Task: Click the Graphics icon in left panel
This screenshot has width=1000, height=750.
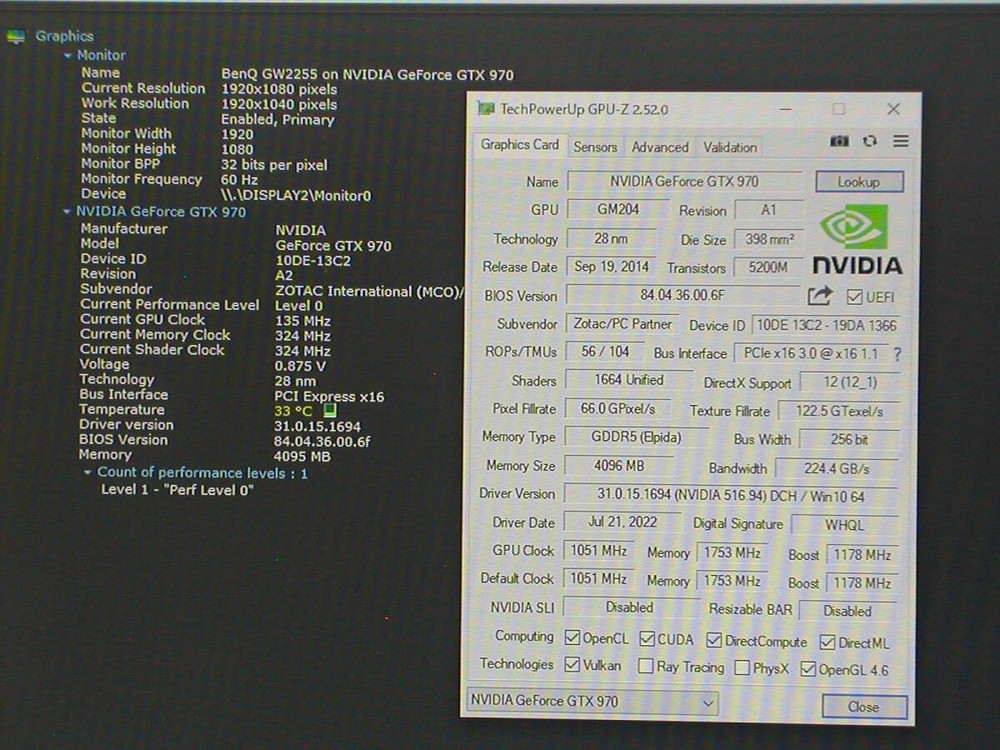Action: [x=18, y=35]
